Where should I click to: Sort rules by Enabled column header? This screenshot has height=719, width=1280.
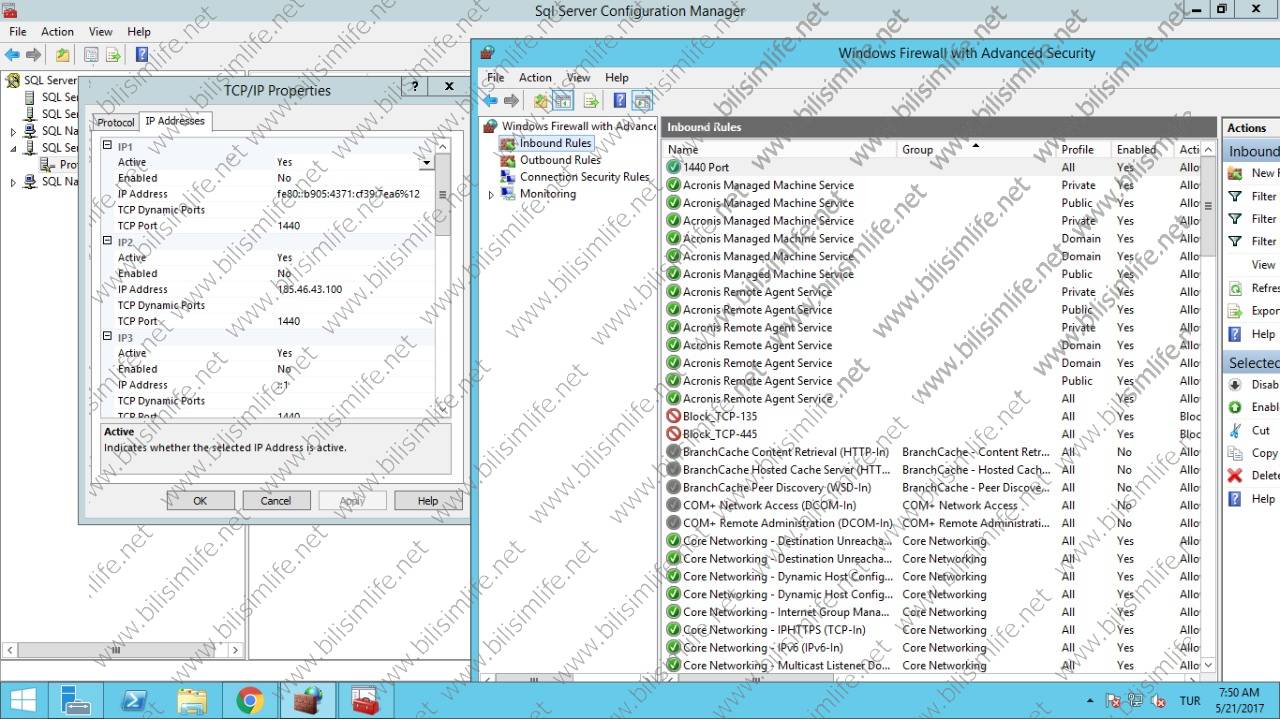1143,149
